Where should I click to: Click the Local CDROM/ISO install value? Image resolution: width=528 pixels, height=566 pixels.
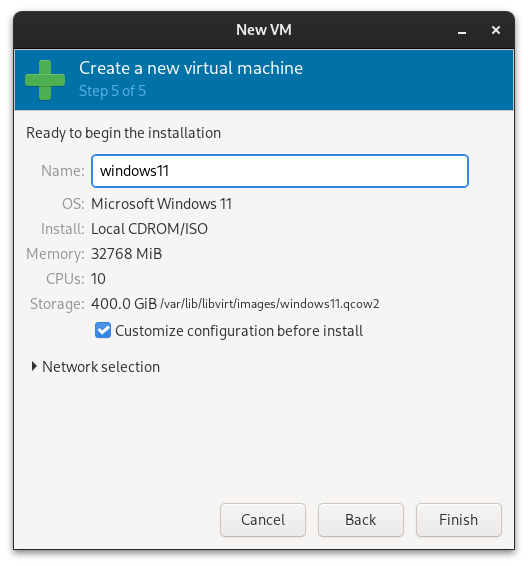(149, 229)
